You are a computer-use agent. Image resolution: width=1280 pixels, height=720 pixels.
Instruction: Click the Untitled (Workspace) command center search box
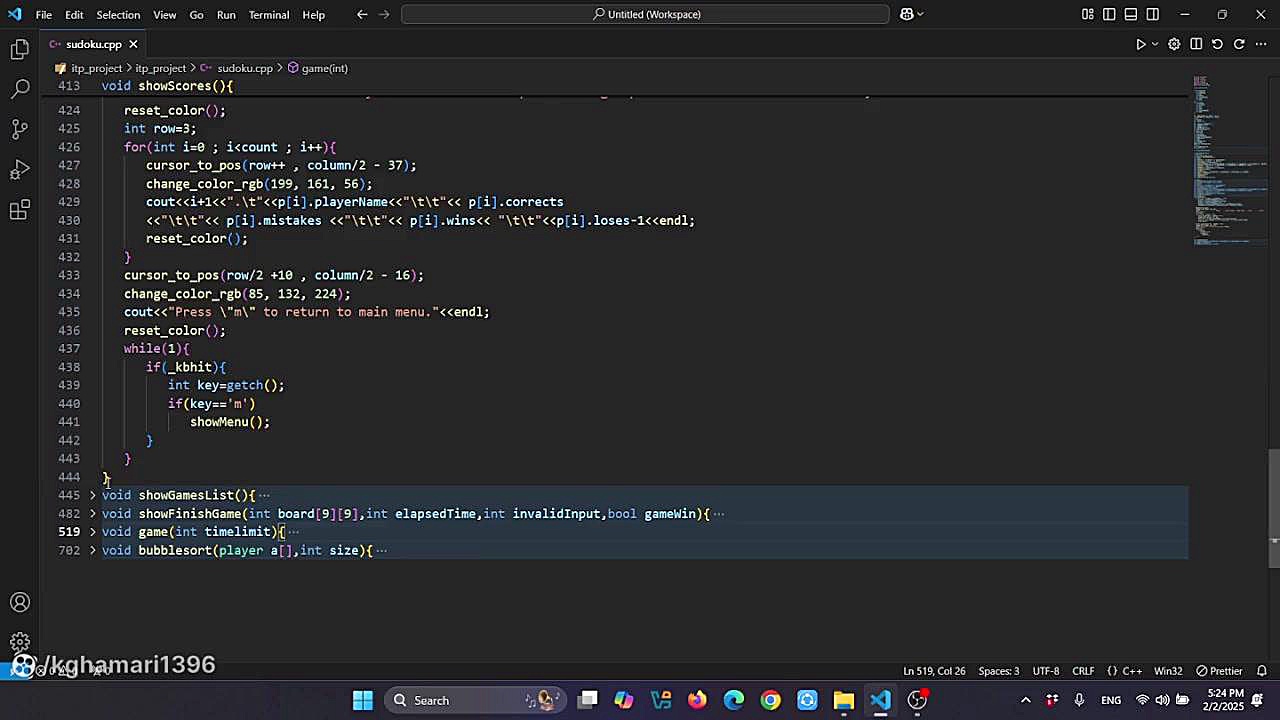(645, 14)
